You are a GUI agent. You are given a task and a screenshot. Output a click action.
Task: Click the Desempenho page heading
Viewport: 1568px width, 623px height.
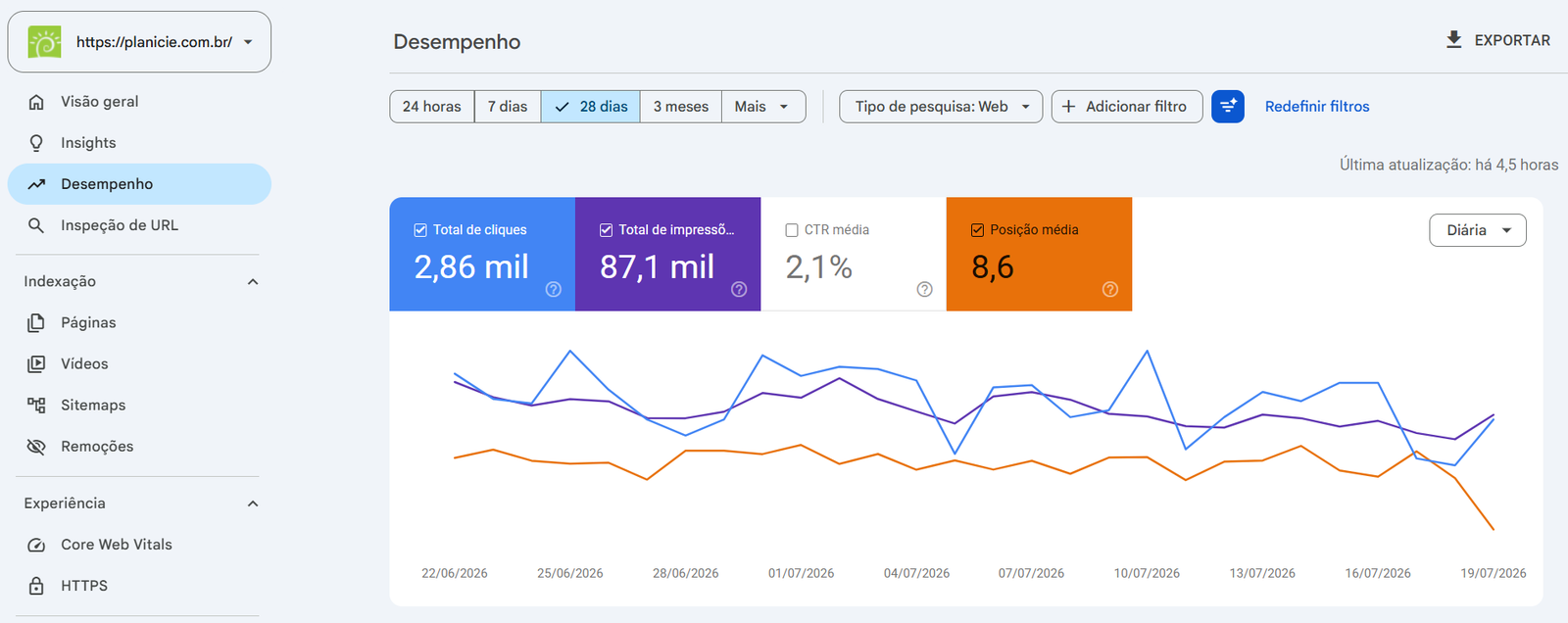click(x=457, y=42)
